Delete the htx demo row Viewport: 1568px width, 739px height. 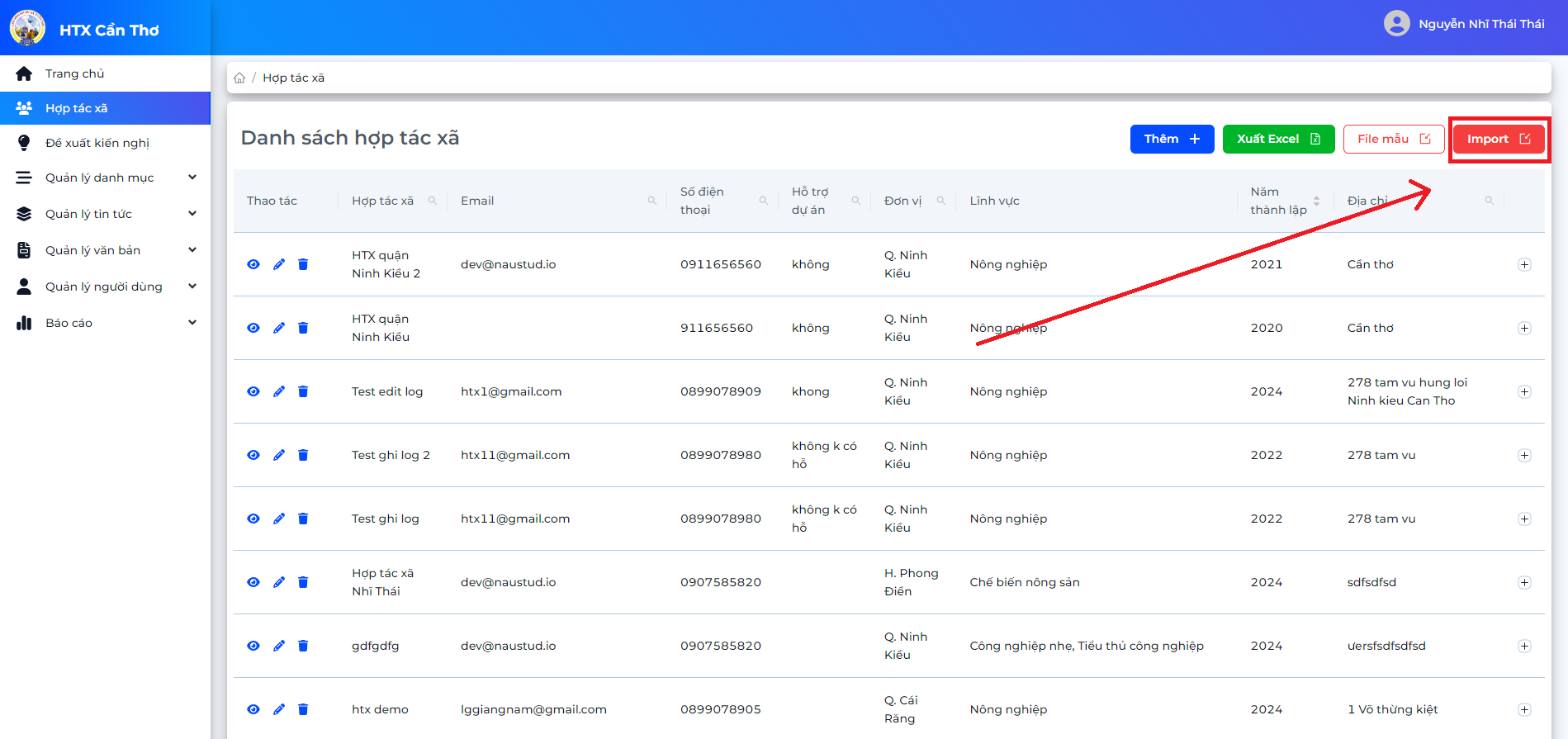click(303, 709)
